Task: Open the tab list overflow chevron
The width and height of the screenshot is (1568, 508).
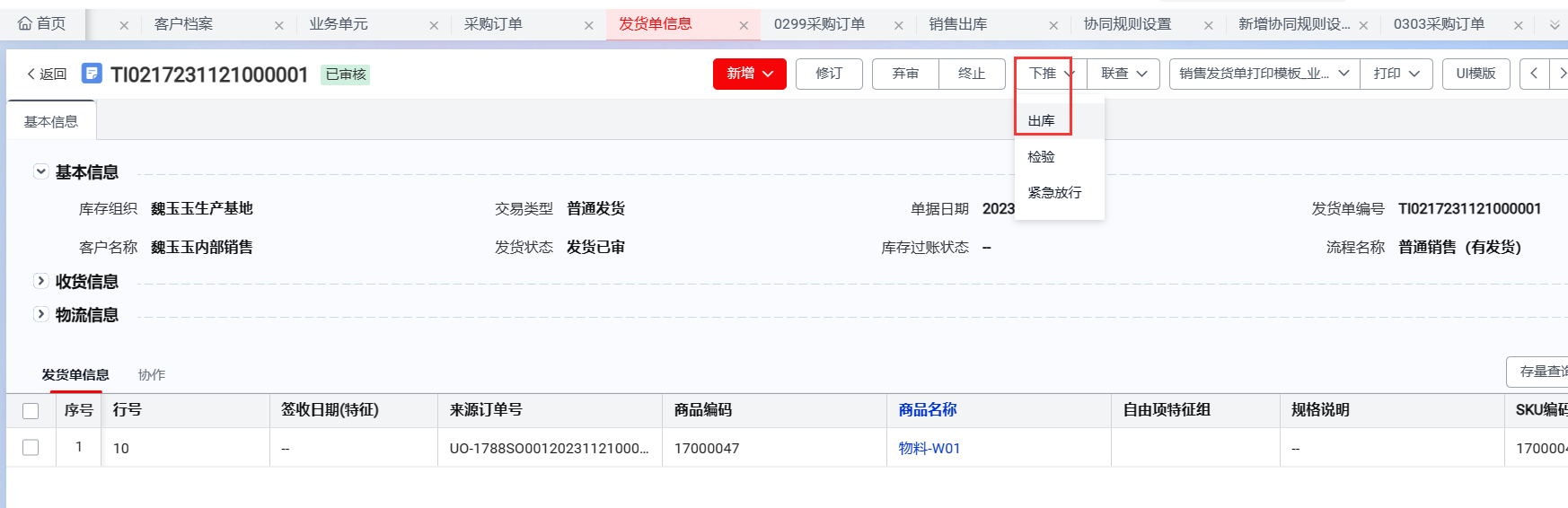Action: point(1555,25)
